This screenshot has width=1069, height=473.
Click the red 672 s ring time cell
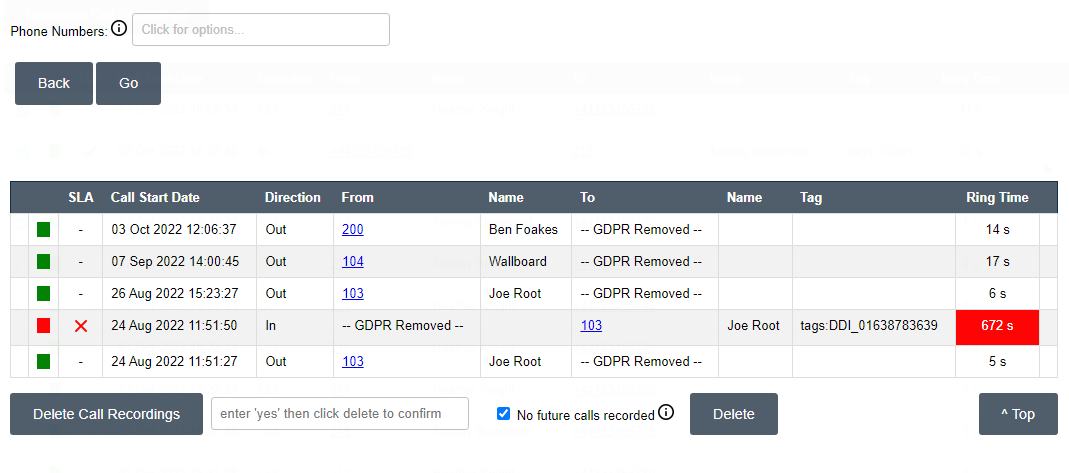tap(997, 326)
